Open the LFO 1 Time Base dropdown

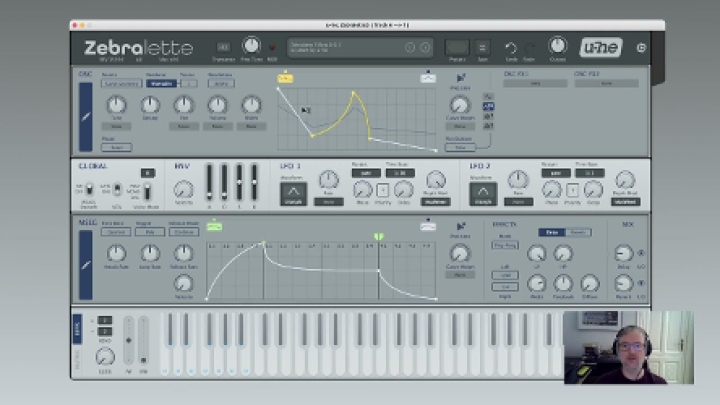[x=400, y=173]
